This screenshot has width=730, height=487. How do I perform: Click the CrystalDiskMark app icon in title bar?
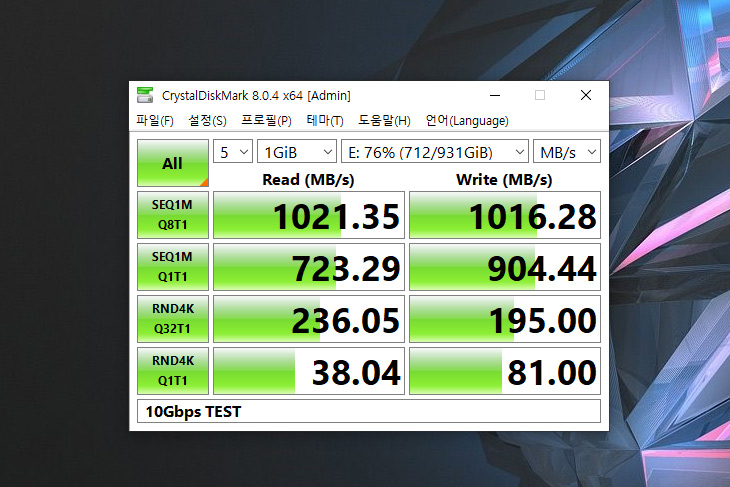145,95
